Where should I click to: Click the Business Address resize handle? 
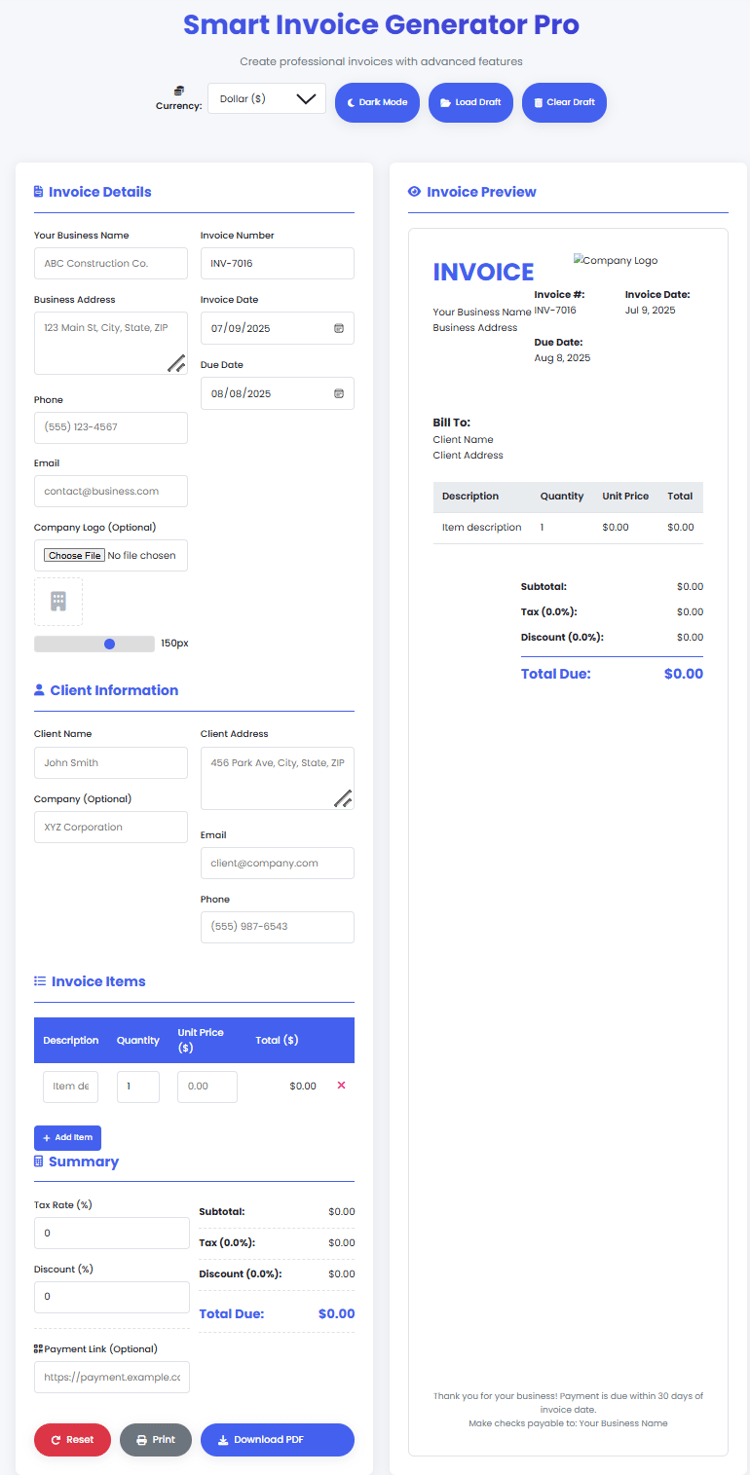176,364
